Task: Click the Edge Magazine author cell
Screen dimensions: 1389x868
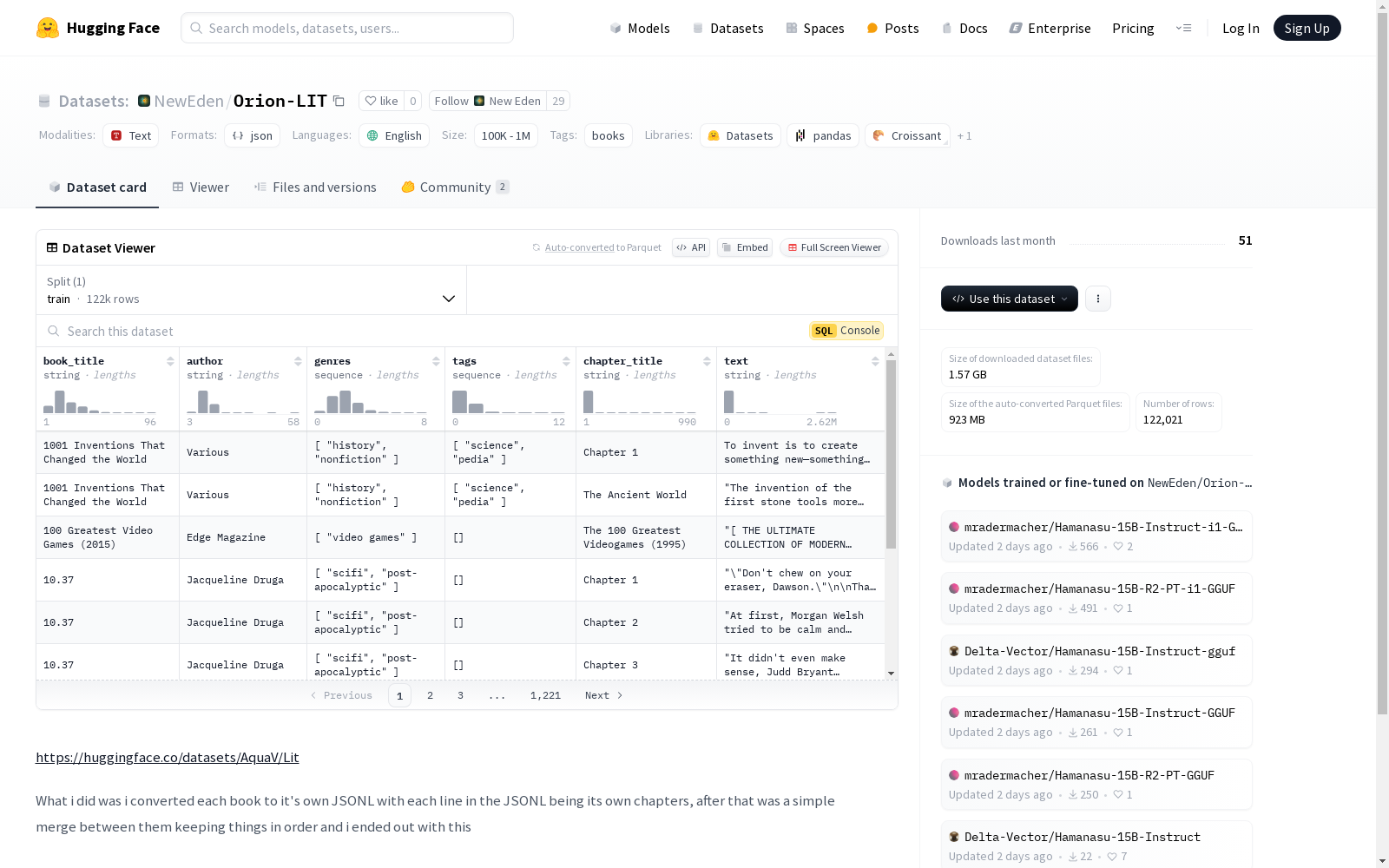Action: (243, 537)
